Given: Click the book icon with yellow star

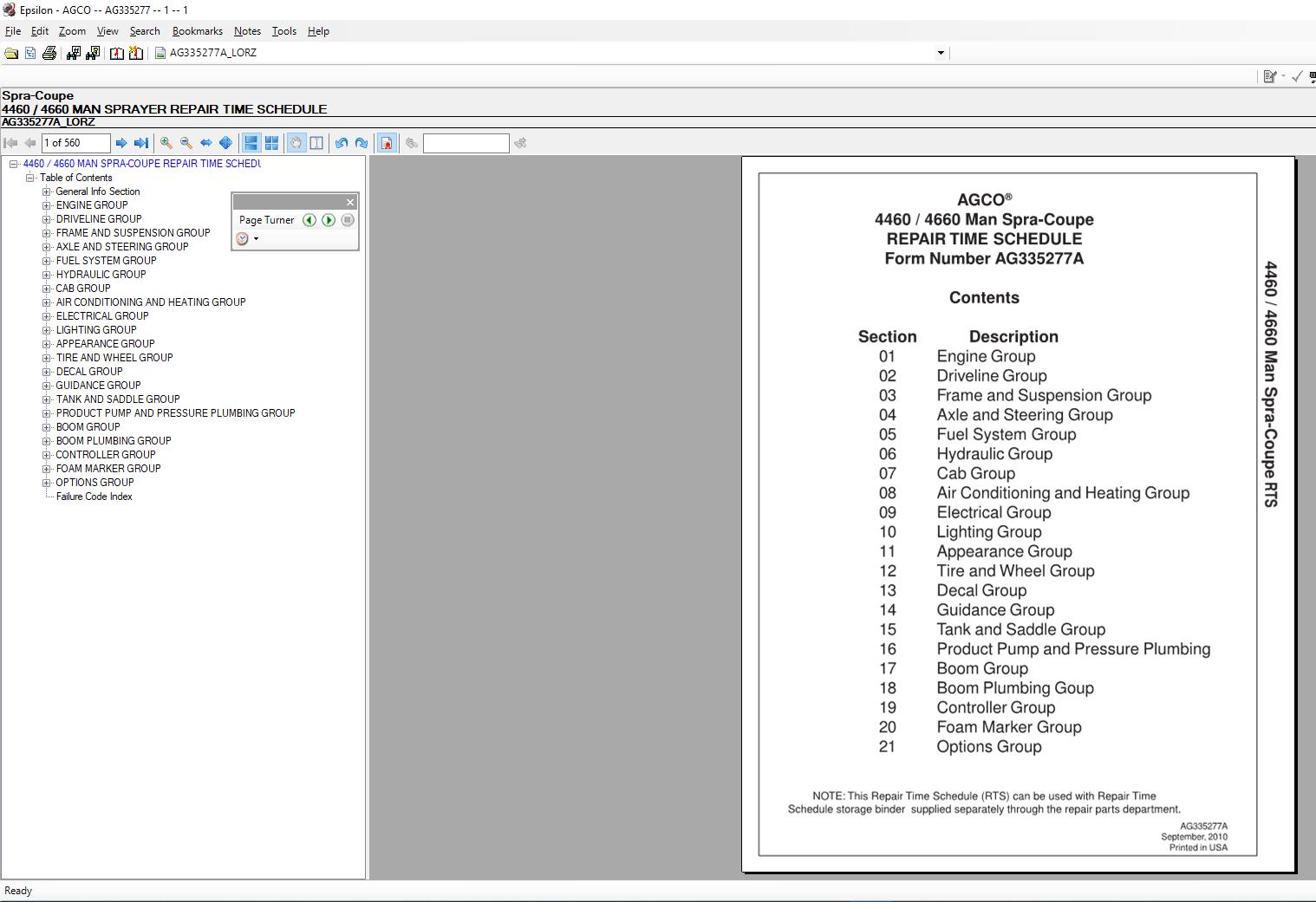Looking at the screenshot, I should 136,53.
